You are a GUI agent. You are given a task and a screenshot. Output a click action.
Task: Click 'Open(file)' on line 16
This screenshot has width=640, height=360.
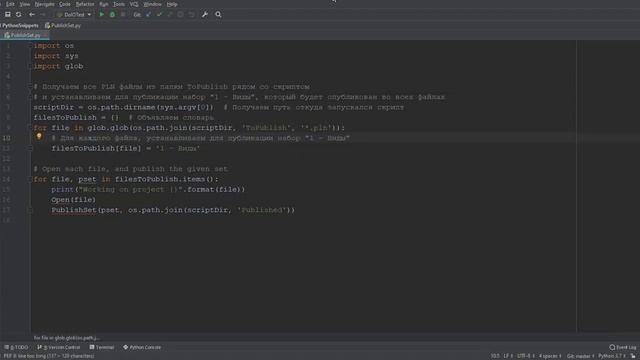pyautogui.click(x=73, y=200)
